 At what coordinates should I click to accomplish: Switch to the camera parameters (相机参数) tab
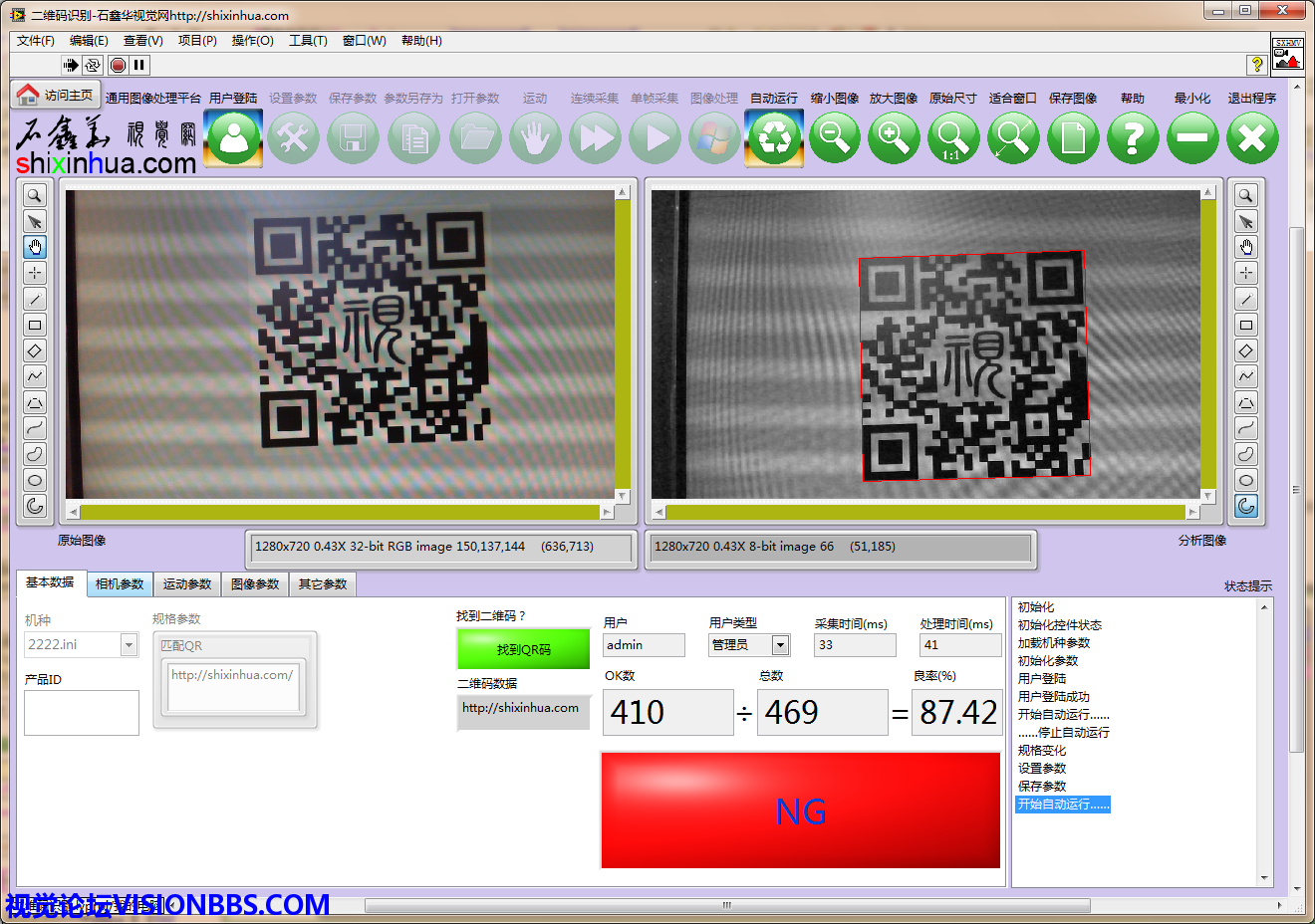coord(120,584)
